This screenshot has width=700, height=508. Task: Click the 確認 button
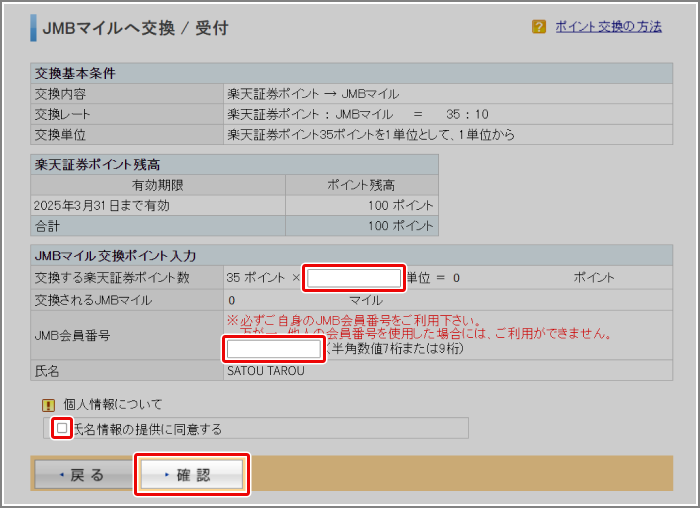[192, 475]
